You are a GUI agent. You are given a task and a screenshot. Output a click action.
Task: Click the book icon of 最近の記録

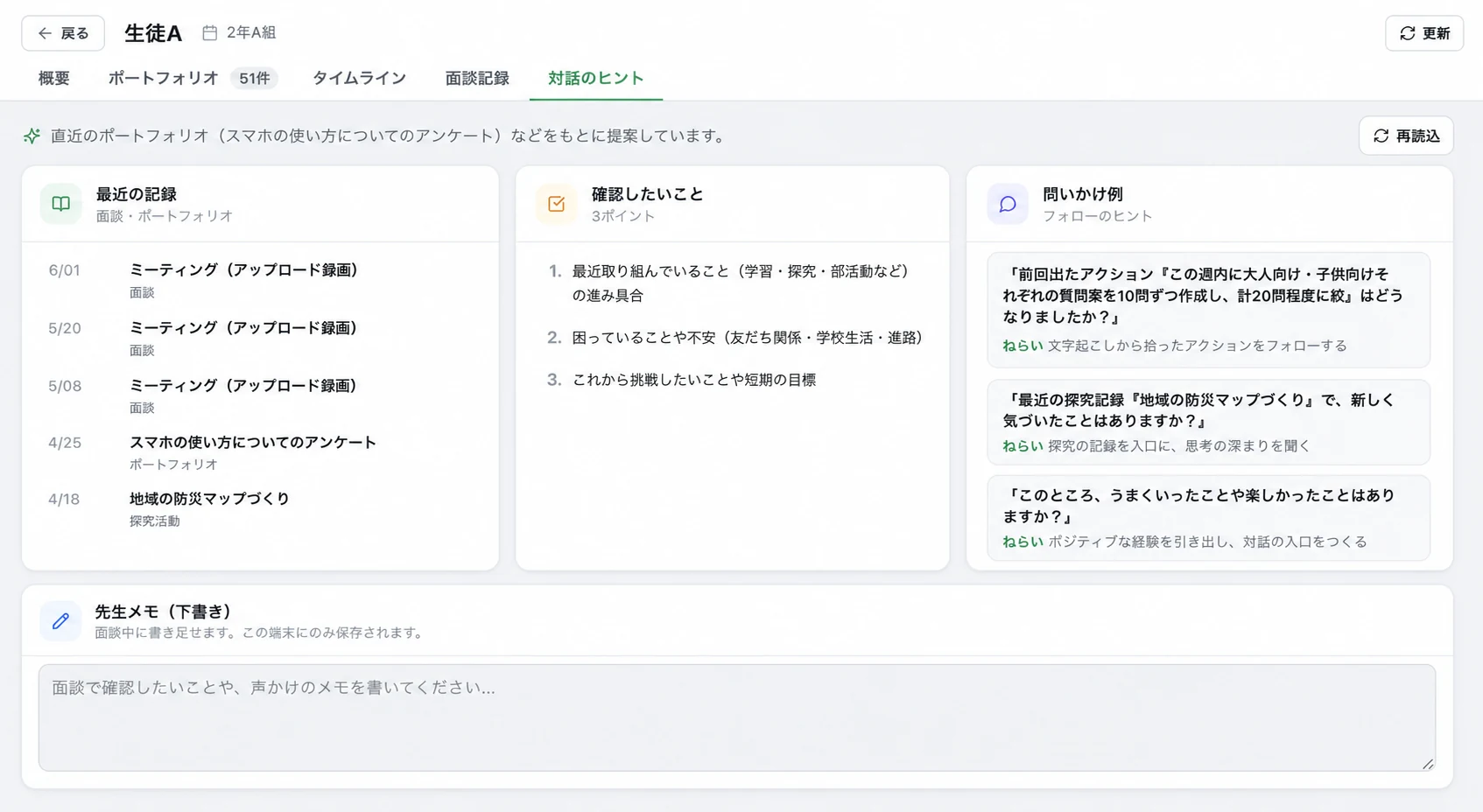(60, 204)
